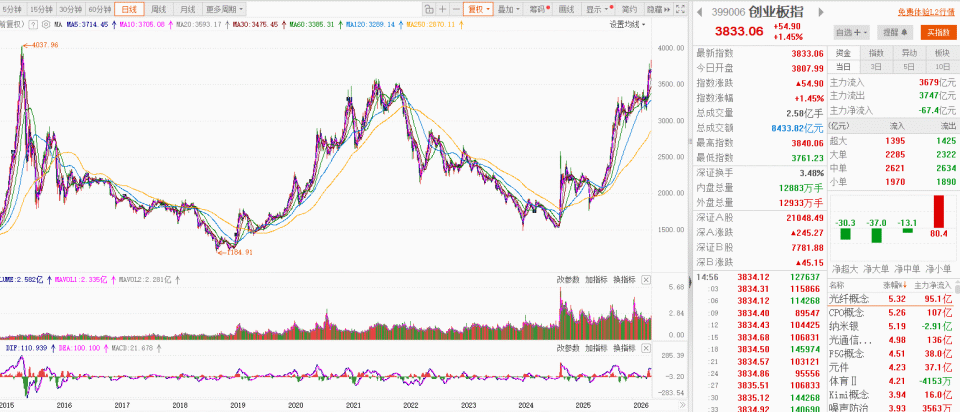The image size is (960, 412).
Task: Click the 主力净流入 column header
Action: tap(933, 285)
